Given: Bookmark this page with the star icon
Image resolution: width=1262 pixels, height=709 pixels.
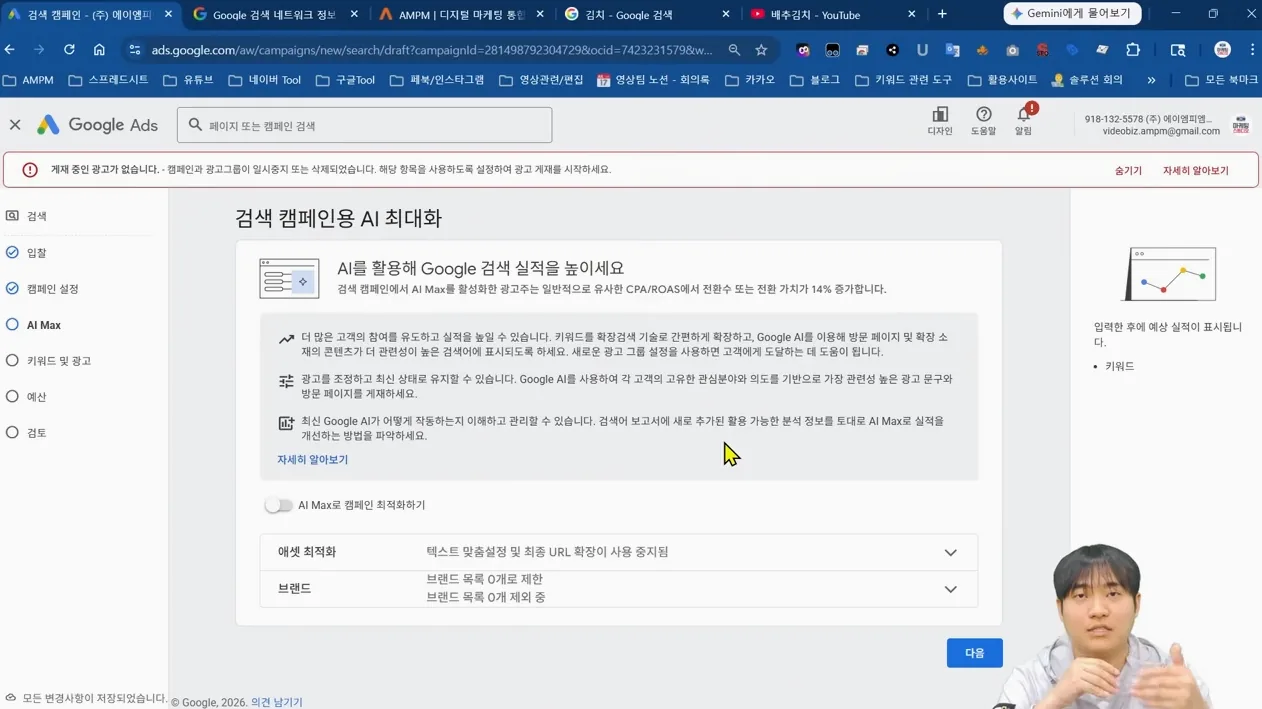Looking at the screenshot, I should click(761, 50).
